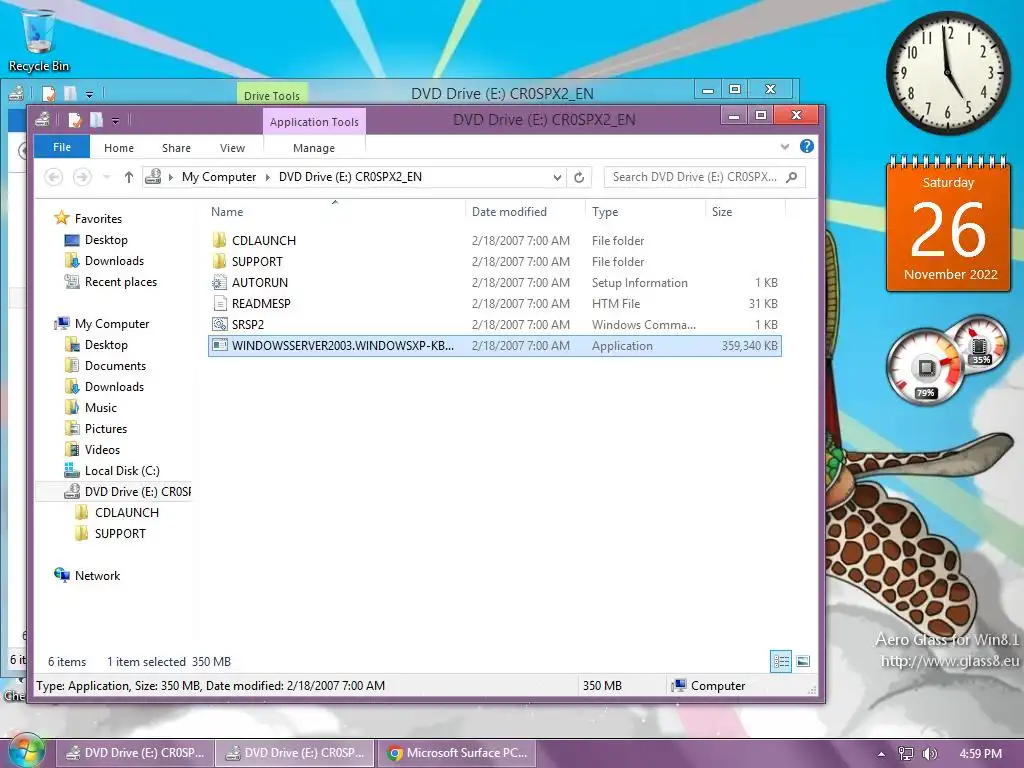Screen dimensions: 1024x768
Task: Expand the ribbon with the chevron
Action: pyautogui.click(x=785, y=146)
